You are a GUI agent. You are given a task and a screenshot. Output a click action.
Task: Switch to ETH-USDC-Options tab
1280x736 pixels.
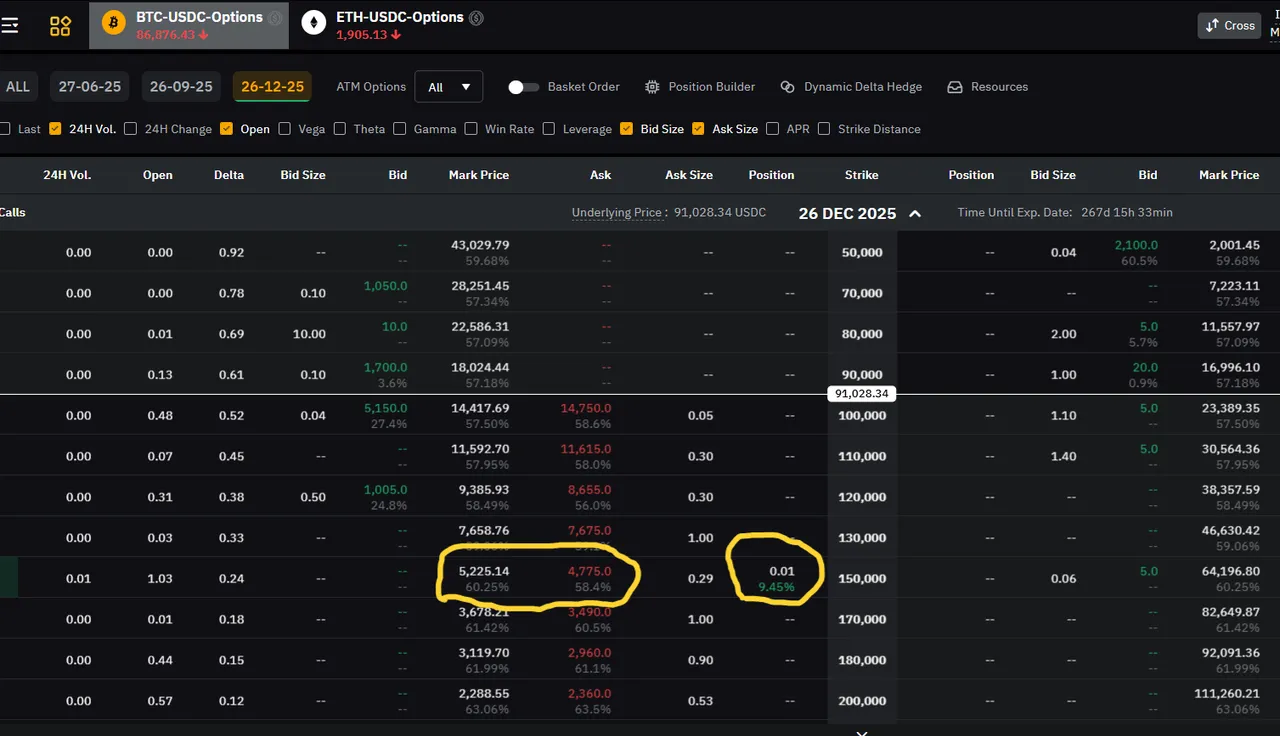pos(392,25)
